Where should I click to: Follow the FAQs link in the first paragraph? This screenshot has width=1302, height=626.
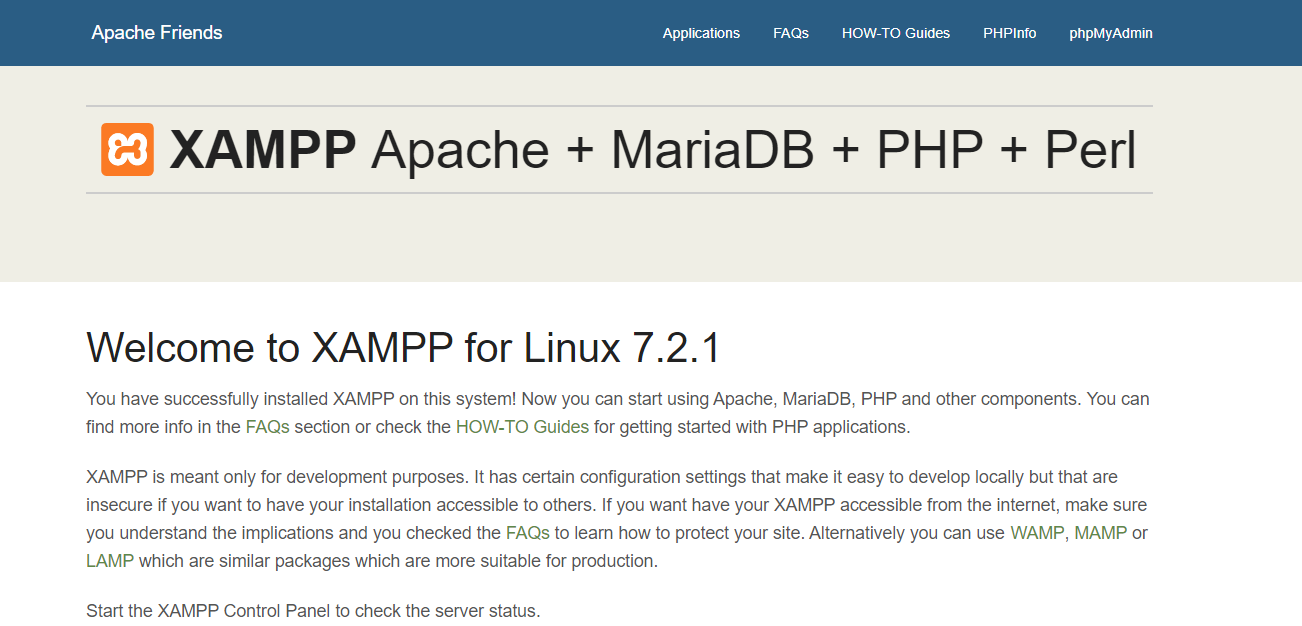[x=268, y=427]
